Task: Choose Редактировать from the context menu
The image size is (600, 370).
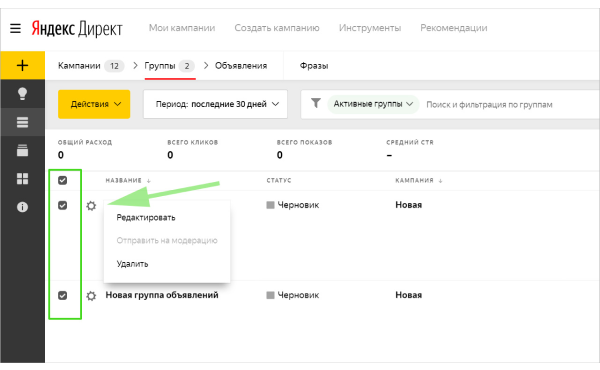Action: (x=146, y=218)
